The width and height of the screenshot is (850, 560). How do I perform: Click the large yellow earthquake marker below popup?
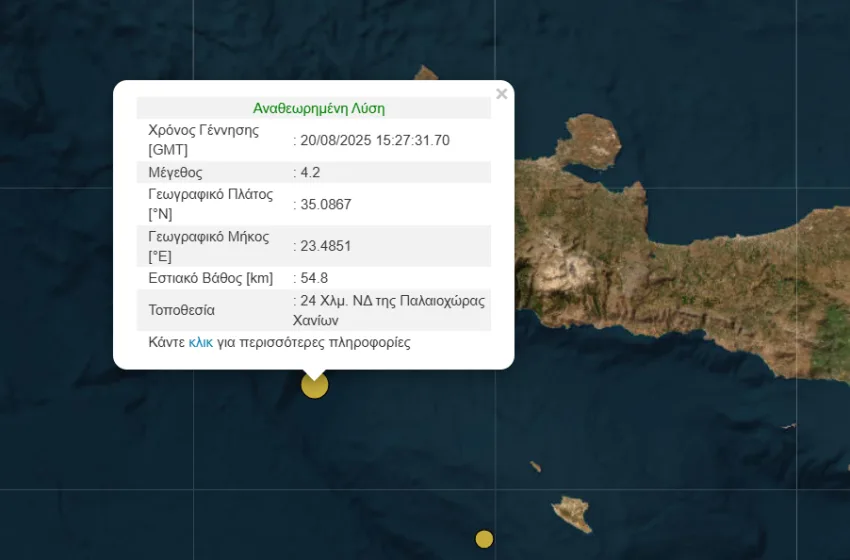[314, 385]
